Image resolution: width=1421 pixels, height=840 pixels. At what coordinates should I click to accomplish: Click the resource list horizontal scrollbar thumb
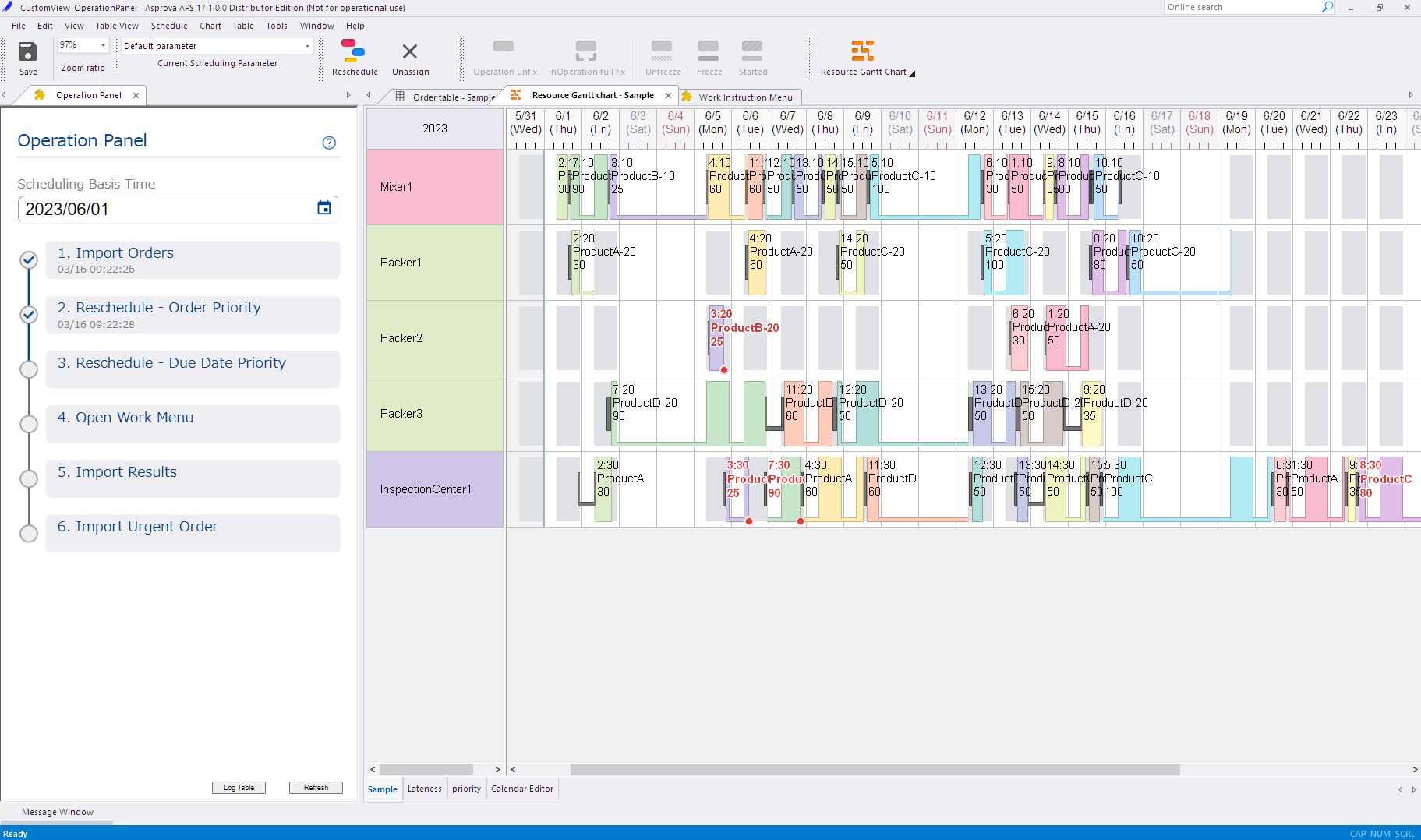pyautogui.click(x=426, y=769)
